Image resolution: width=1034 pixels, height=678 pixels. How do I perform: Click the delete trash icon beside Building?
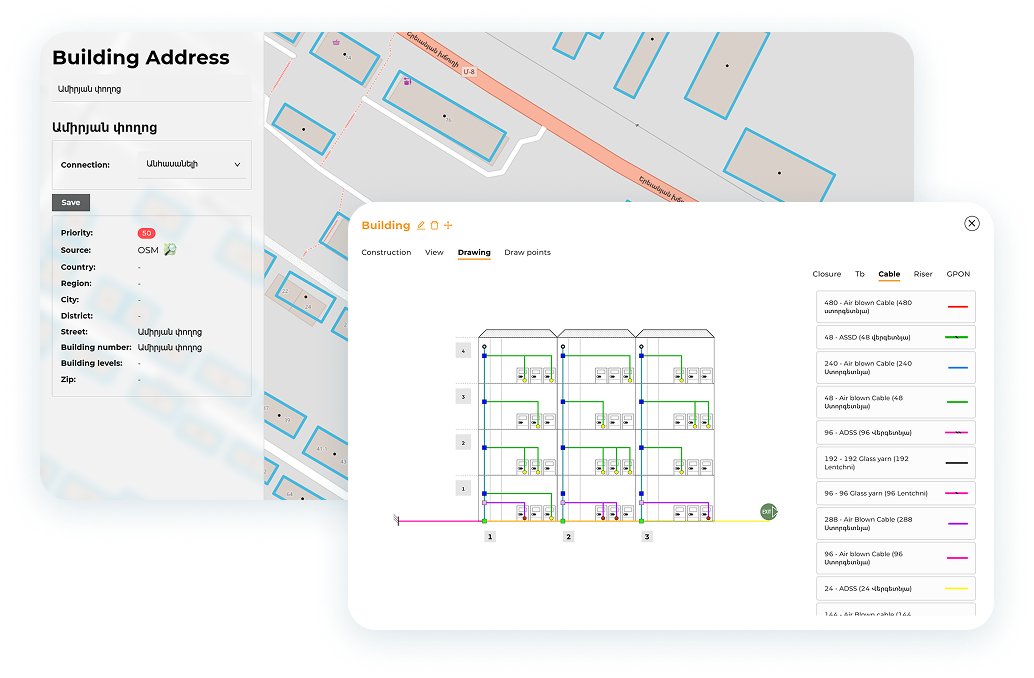coord(434,226)
